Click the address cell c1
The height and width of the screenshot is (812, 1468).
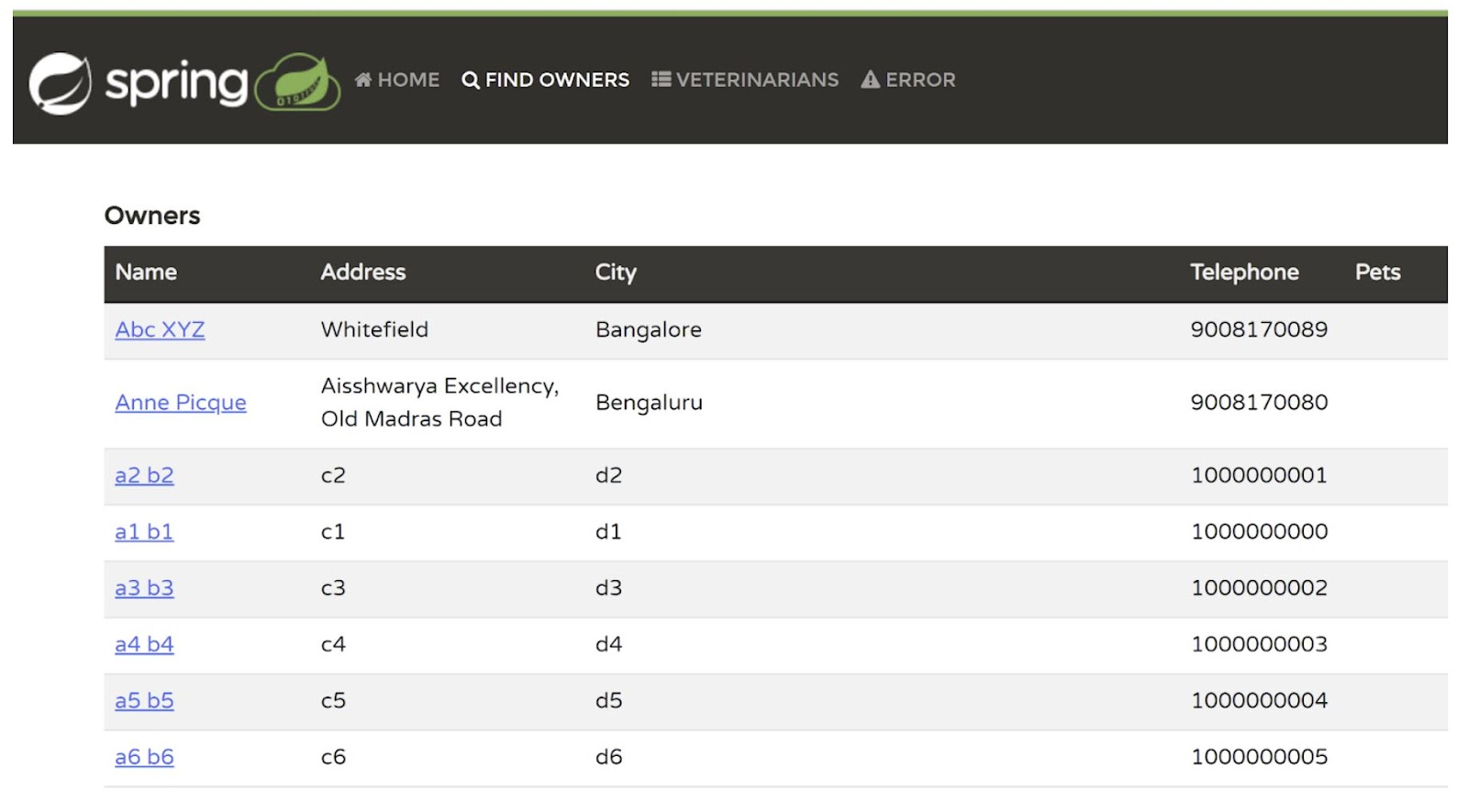coord(333,532)
